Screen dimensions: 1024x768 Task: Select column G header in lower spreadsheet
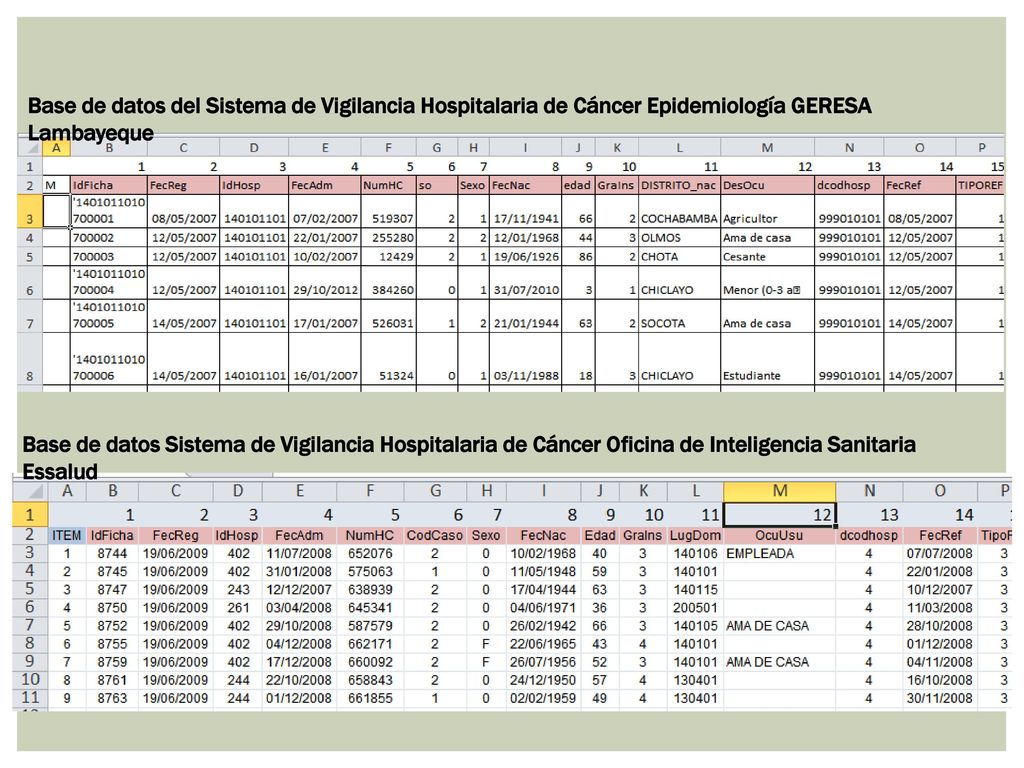click(435, 490)
